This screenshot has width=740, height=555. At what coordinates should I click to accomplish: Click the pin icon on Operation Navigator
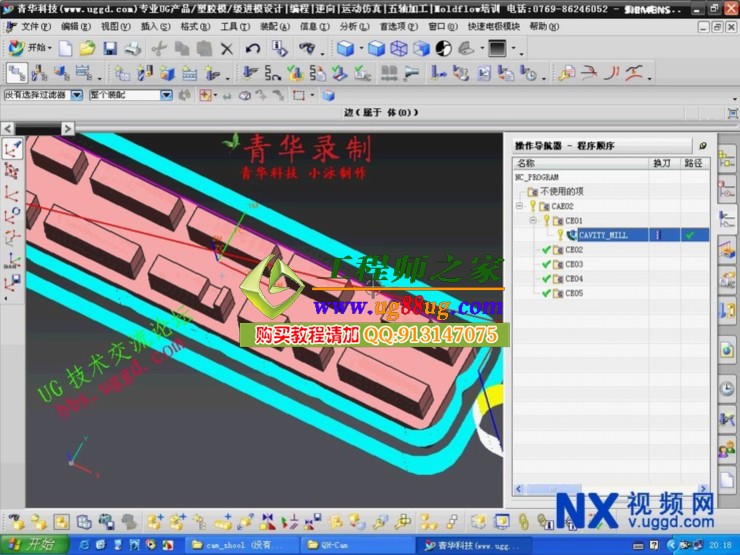(x=702, y=146)
